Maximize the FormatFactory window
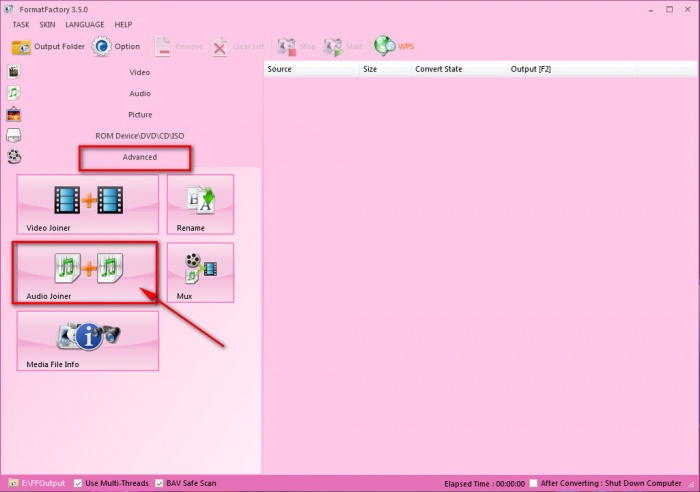Image resolution: width=700 pixels, height=492 pixels. (670, 9)
